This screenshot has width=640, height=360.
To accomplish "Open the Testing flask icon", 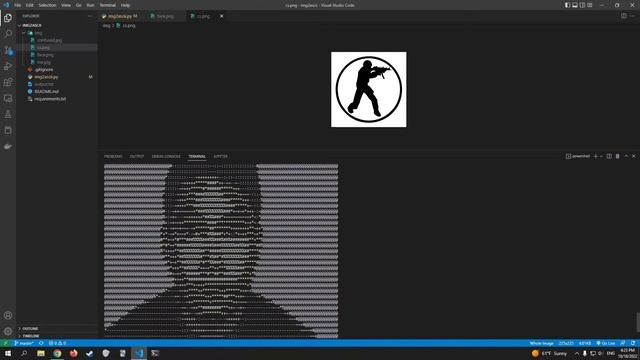I will (x=8, y=114).
